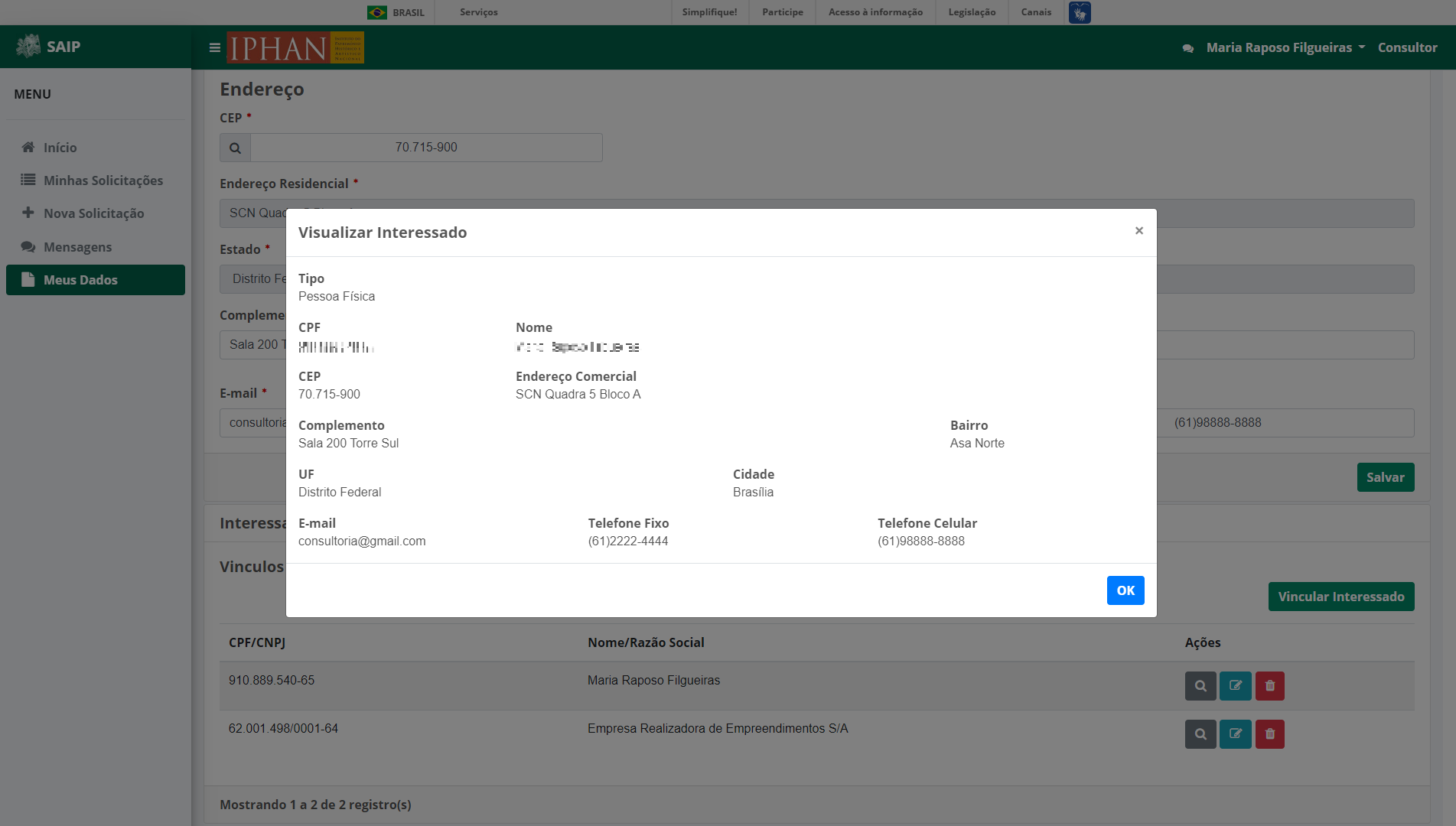Screen dimensions: 1456x826
Task: Open the accessibility Libras icon
Action: (x=1080, y=12)
